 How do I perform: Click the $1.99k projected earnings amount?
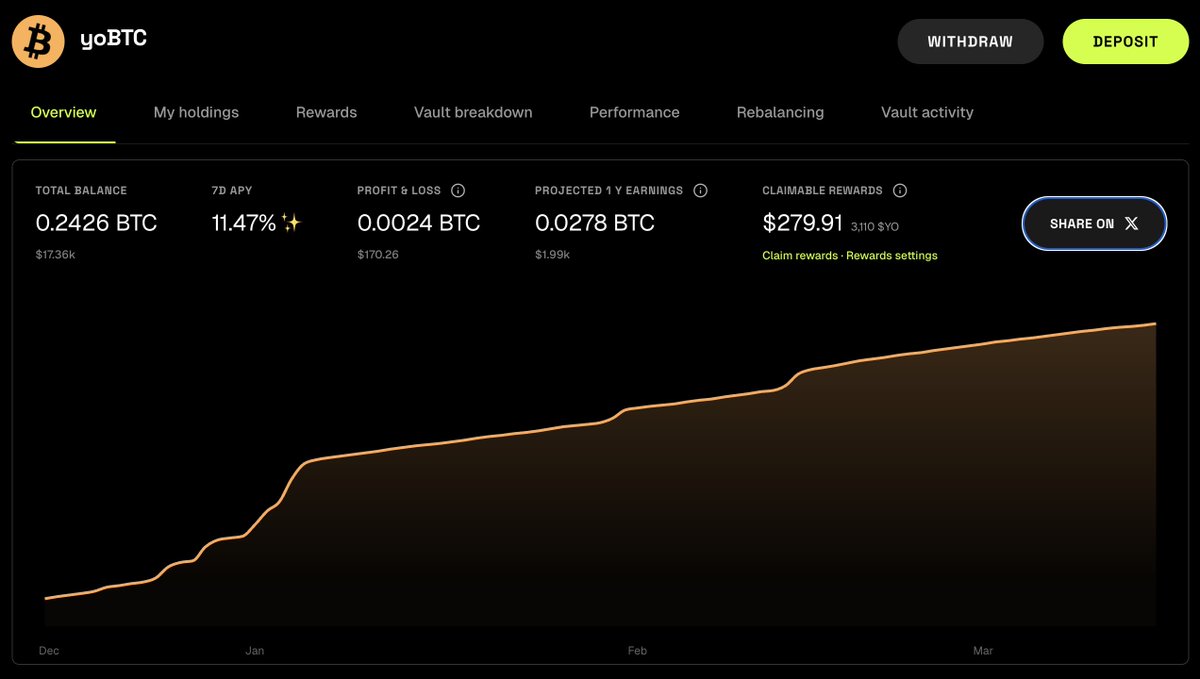pos(552,255)
